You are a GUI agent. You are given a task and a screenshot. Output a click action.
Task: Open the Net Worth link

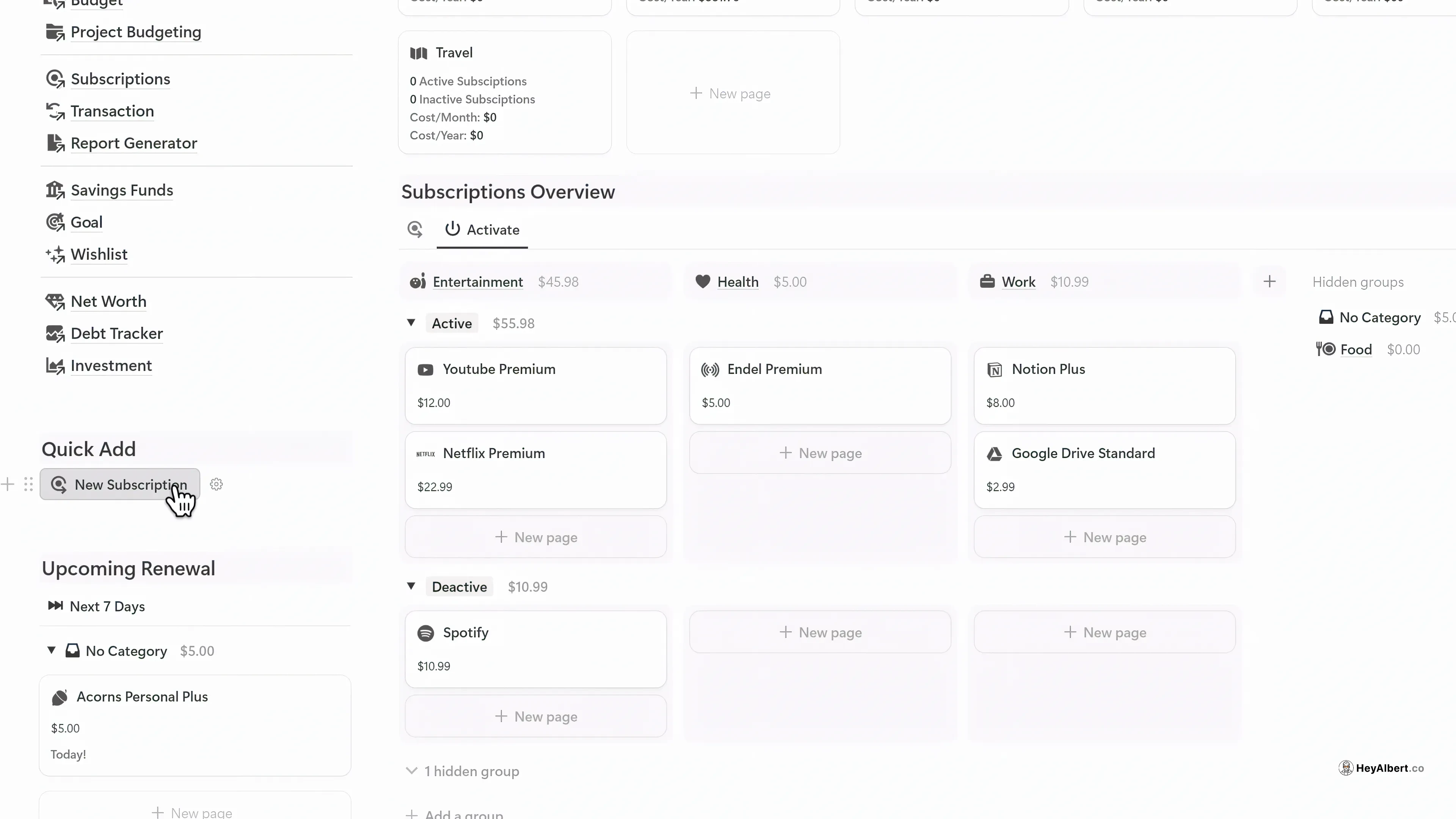108,302
